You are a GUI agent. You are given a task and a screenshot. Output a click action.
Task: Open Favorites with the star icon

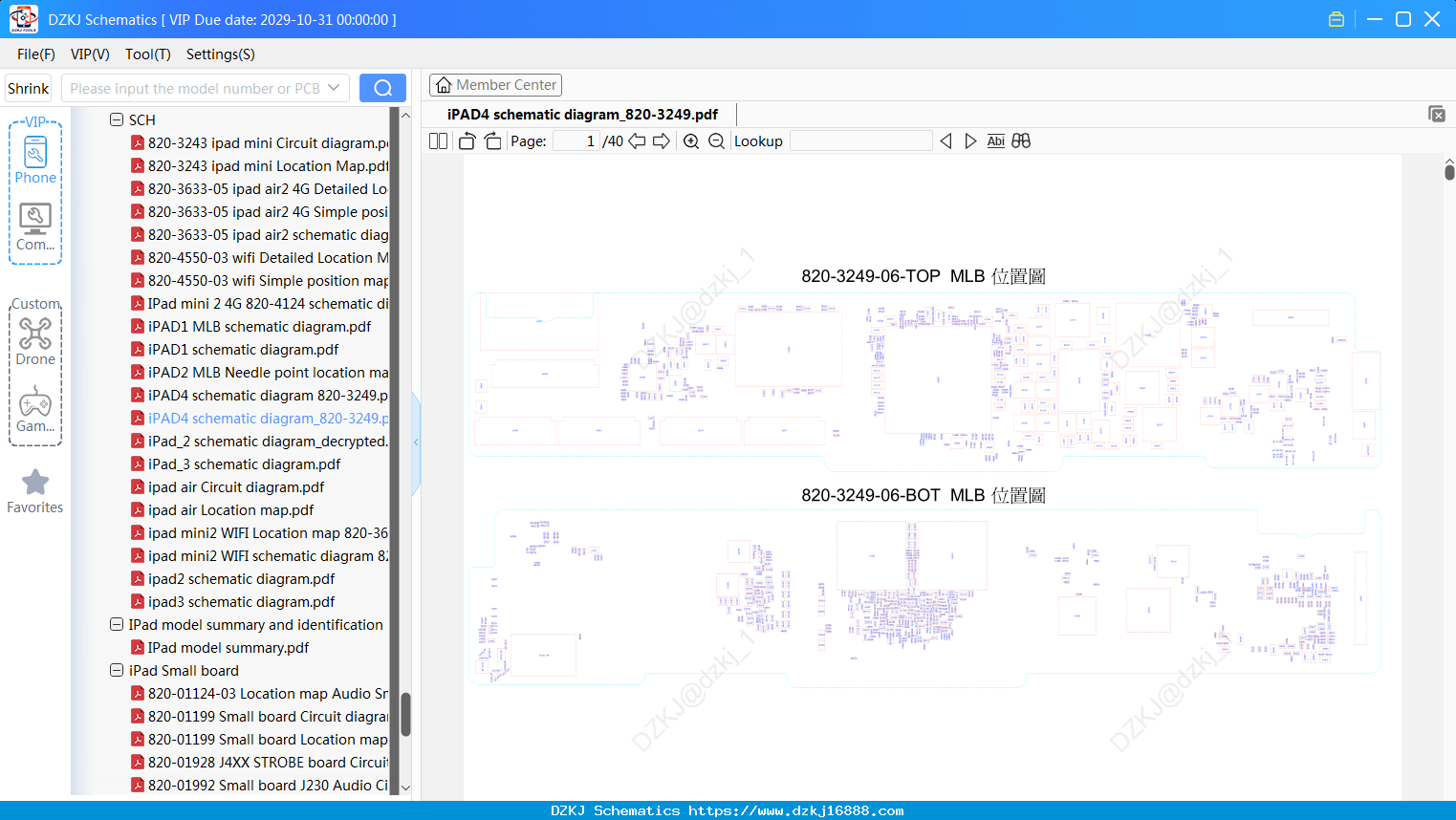click(35, 491)
